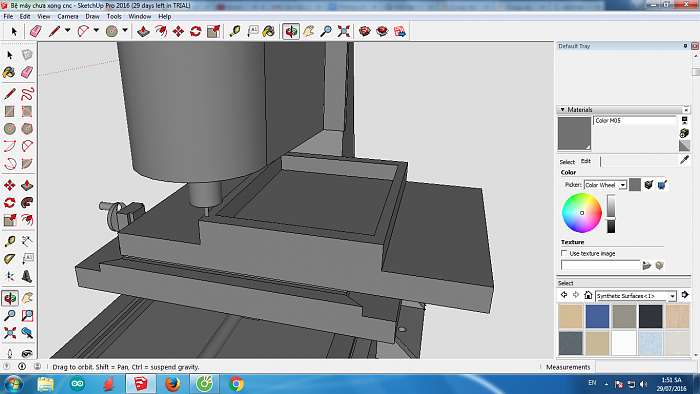Select the Pan hand tool in top toolbar
Screen dimensions: 700x394
(x=308, y=31)
